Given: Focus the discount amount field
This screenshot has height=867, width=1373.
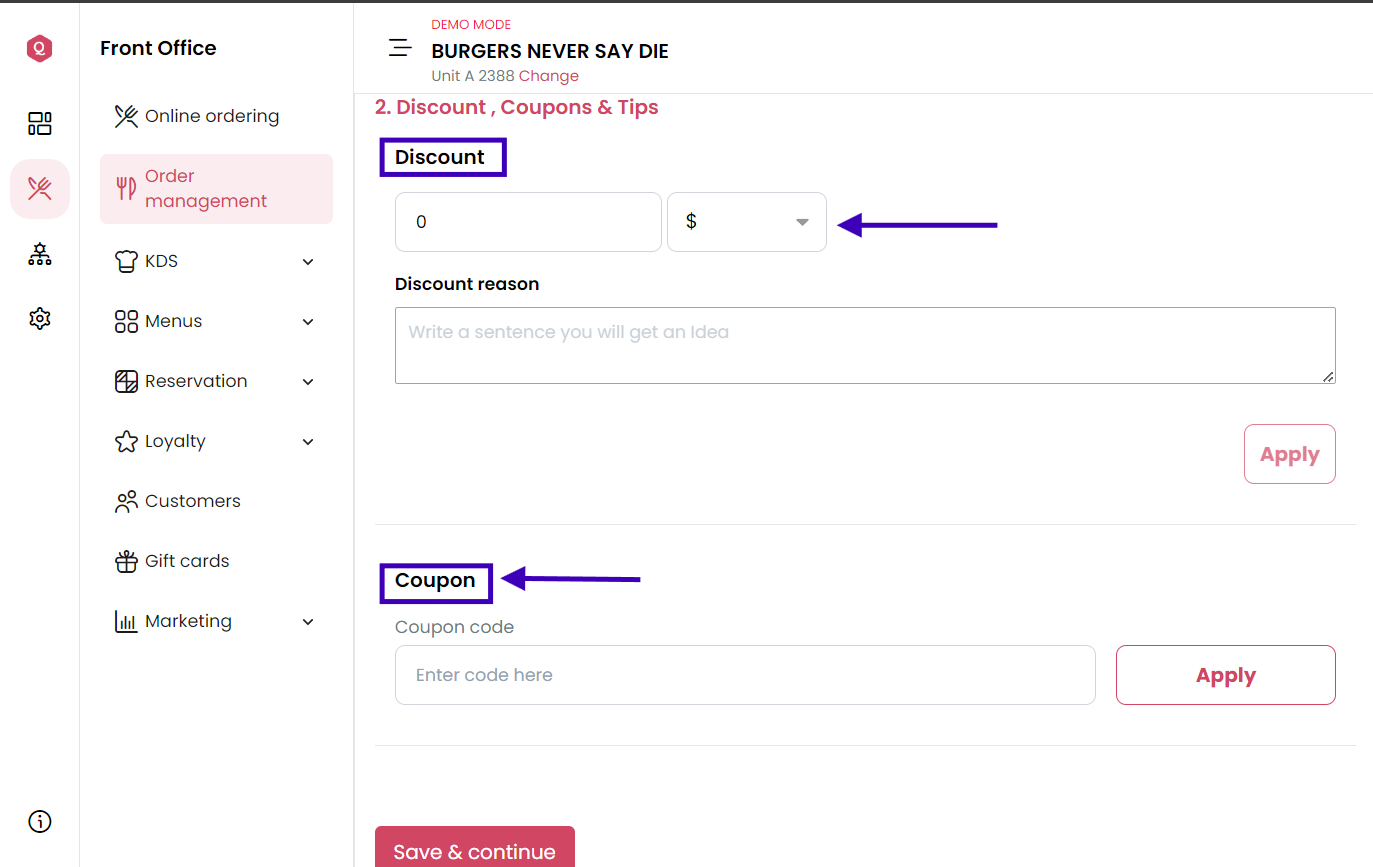Looking at the screenshot, I should [528, 222].
